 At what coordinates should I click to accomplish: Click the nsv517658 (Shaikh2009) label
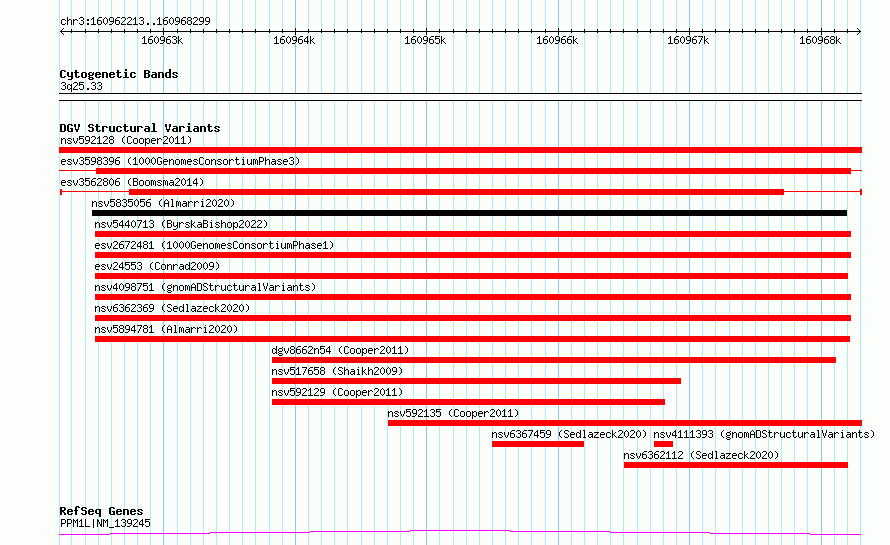[x=337, y=371]
